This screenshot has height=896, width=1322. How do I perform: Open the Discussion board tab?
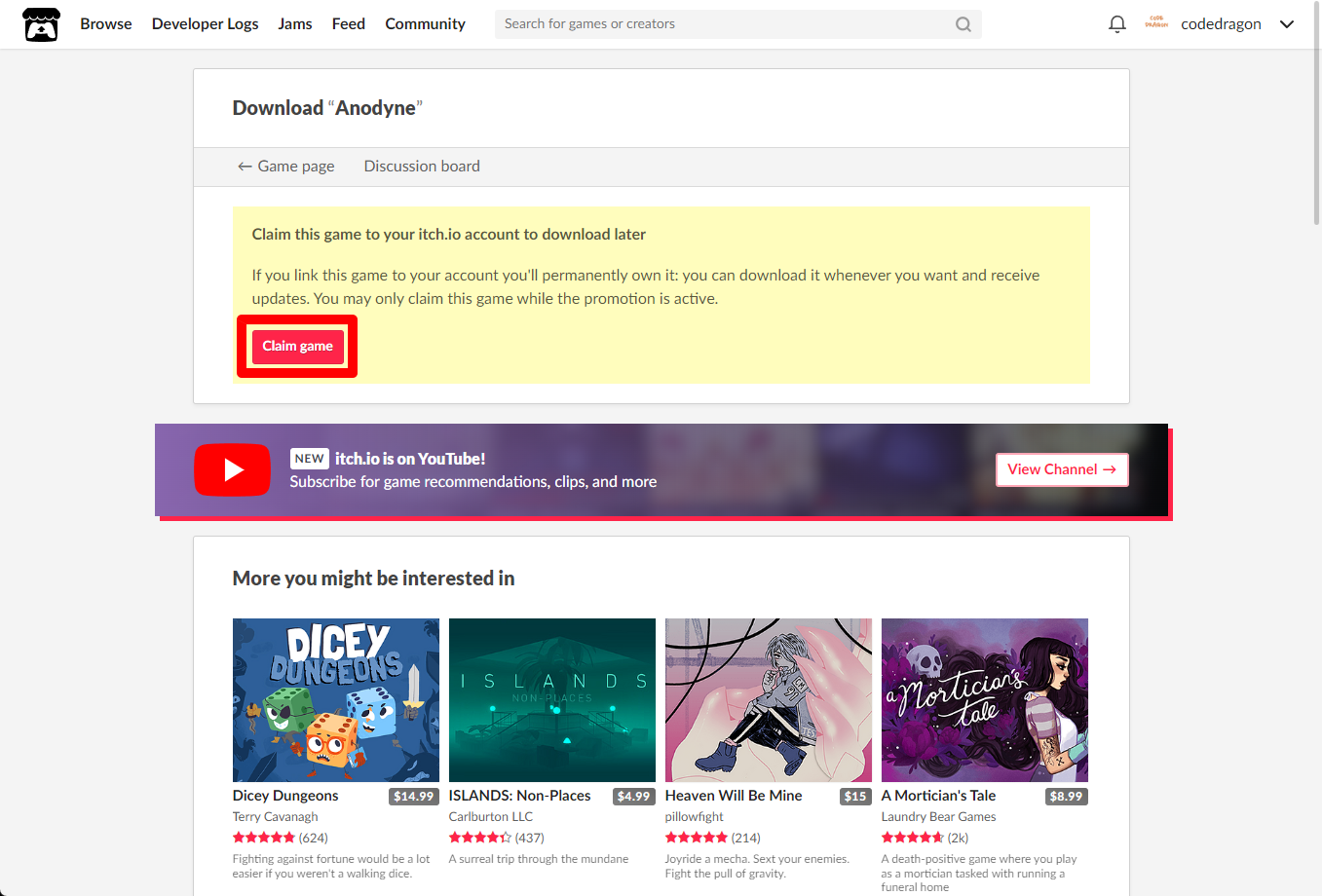[422, 167]
